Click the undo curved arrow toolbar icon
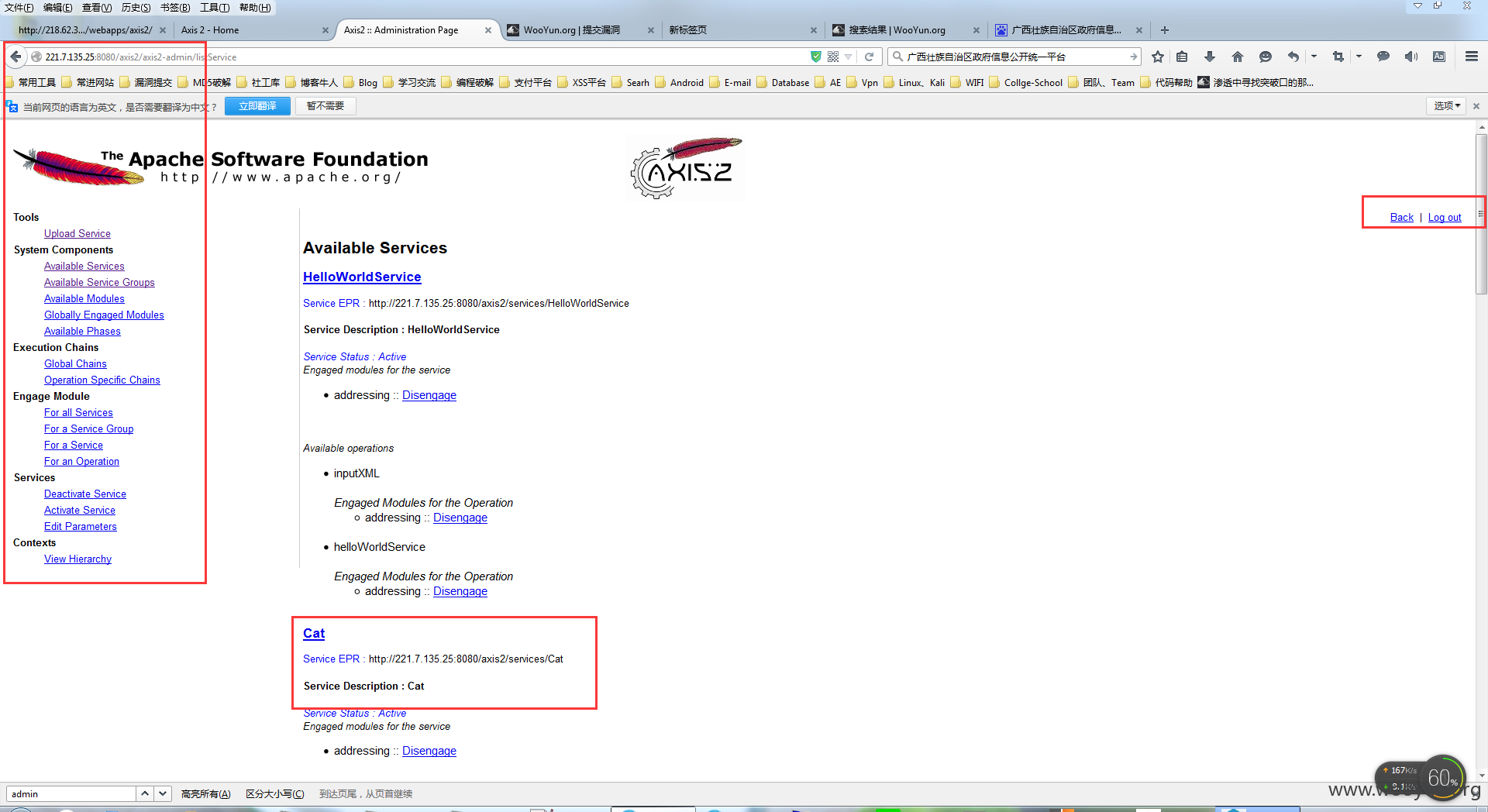 pos(1293,57)
